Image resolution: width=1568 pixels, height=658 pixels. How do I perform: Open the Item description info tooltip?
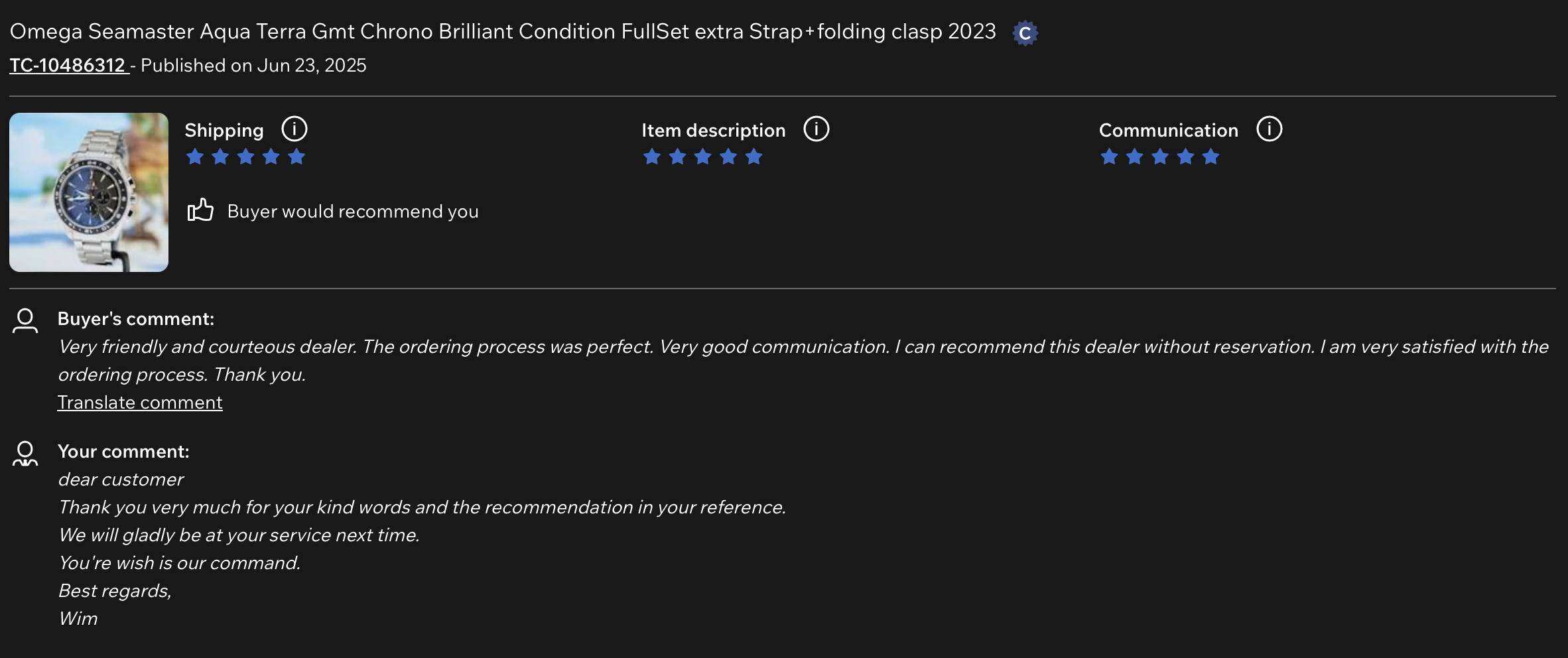tap(817, 129)
